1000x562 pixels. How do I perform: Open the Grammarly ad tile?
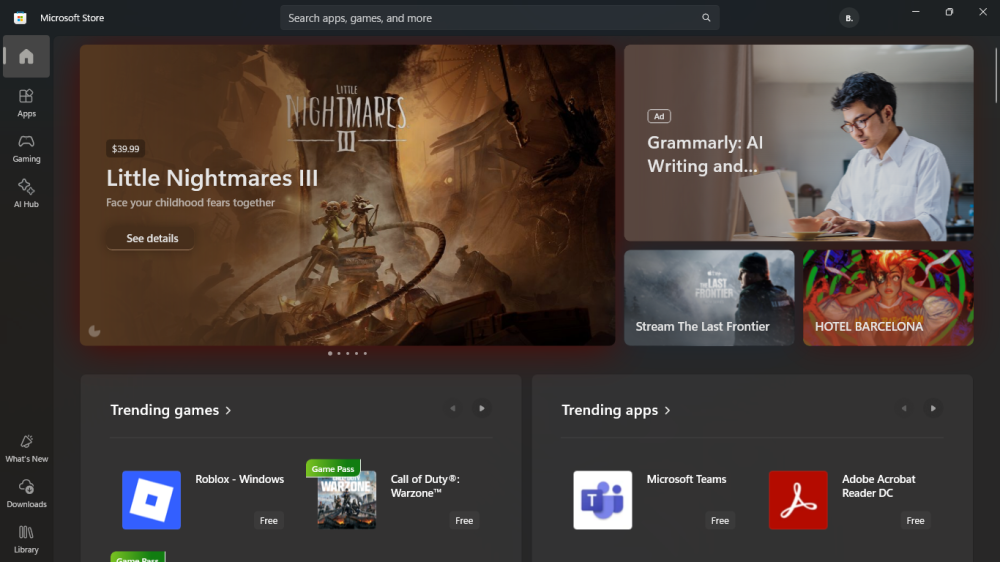coord(798,143)
